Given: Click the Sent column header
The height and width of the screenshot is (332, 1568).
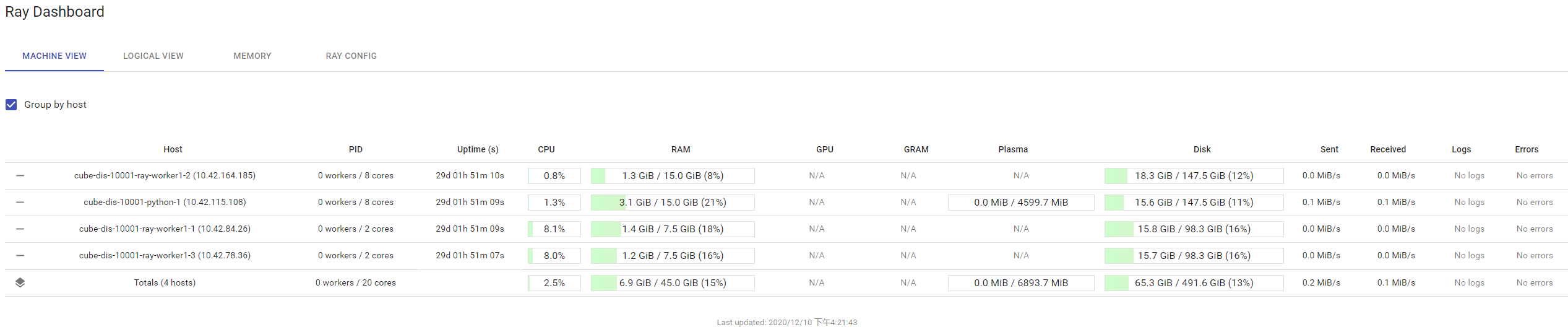Looking at the screenshot, I should 1329,149.
